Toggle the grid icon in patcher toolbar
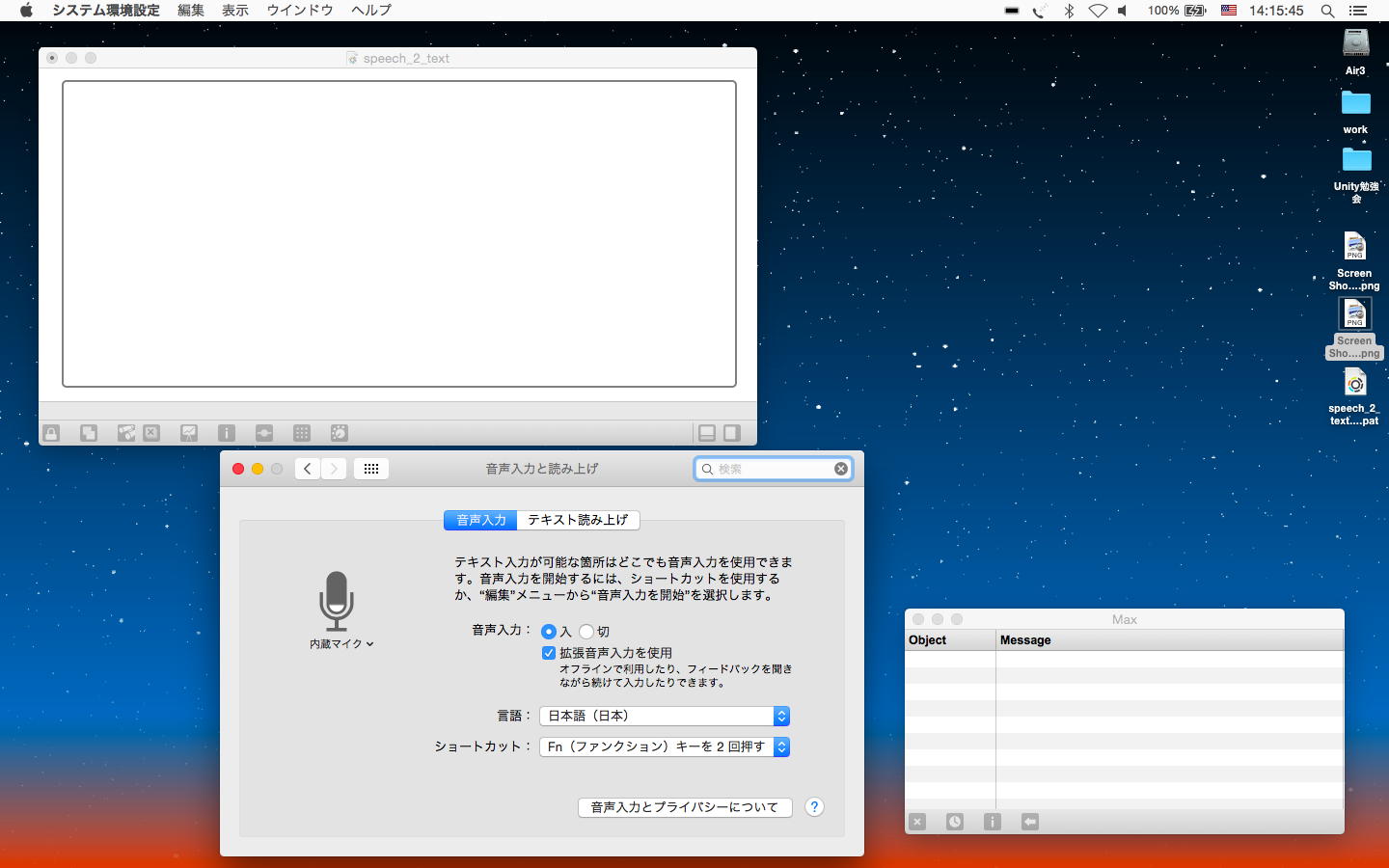The height and width of the screenshot is (868, 1389). pos(302,433)
